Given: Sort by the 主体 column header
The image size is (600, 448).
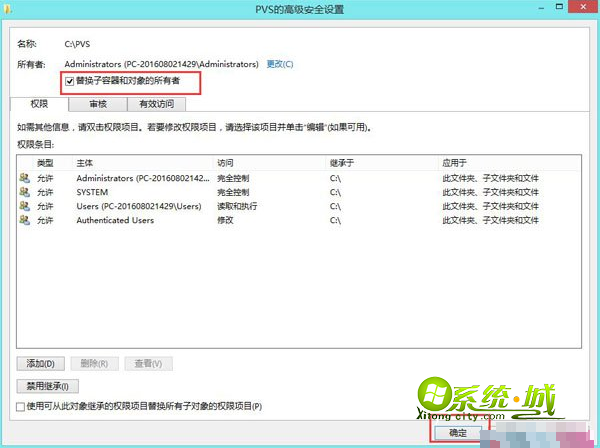Looking at the screenshot, I should [x=85, y=163].
